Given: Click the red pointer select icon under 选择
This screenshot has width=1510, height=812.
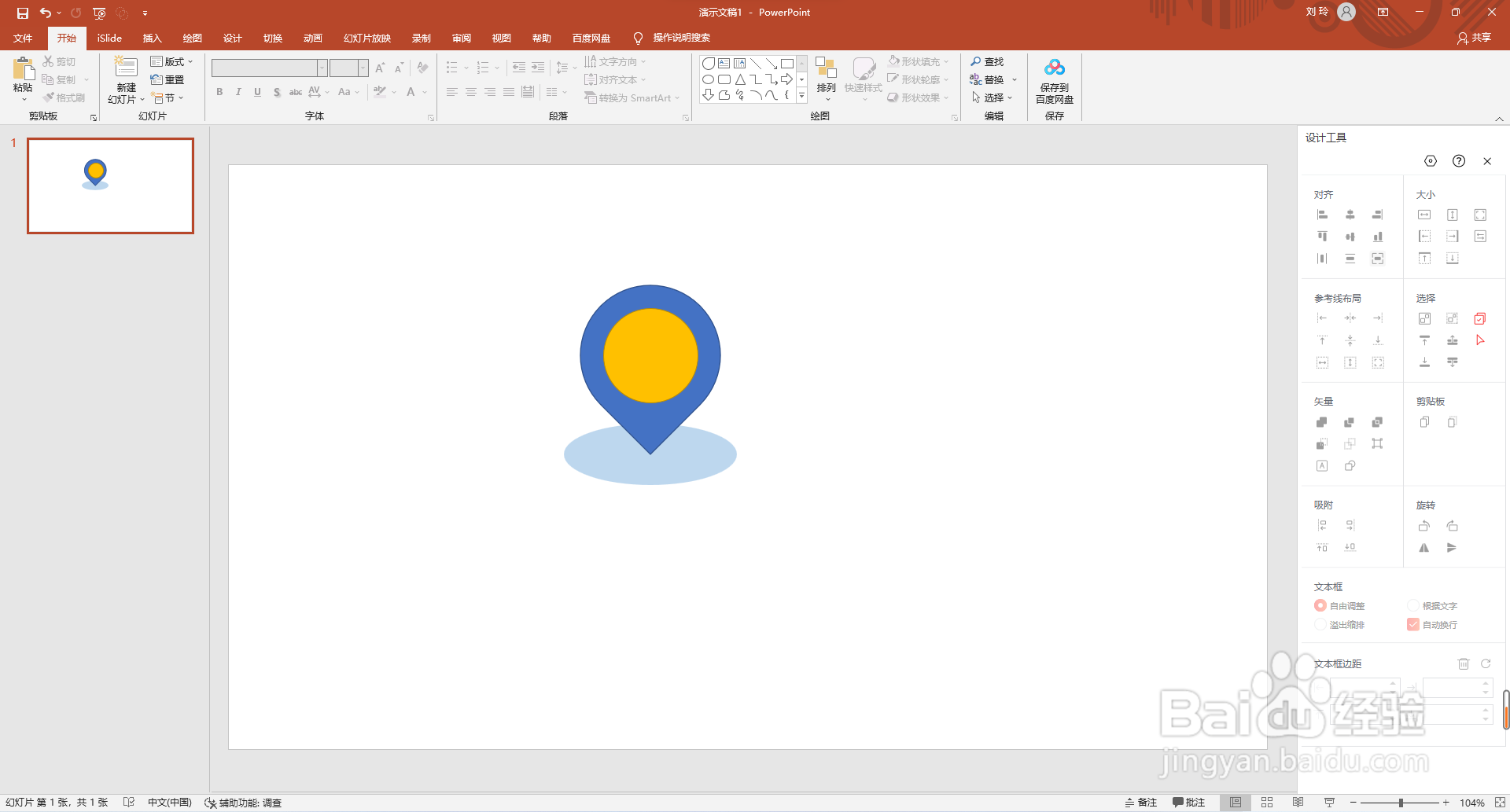Looking at the screenshot, I should [x=1480, y=340].
